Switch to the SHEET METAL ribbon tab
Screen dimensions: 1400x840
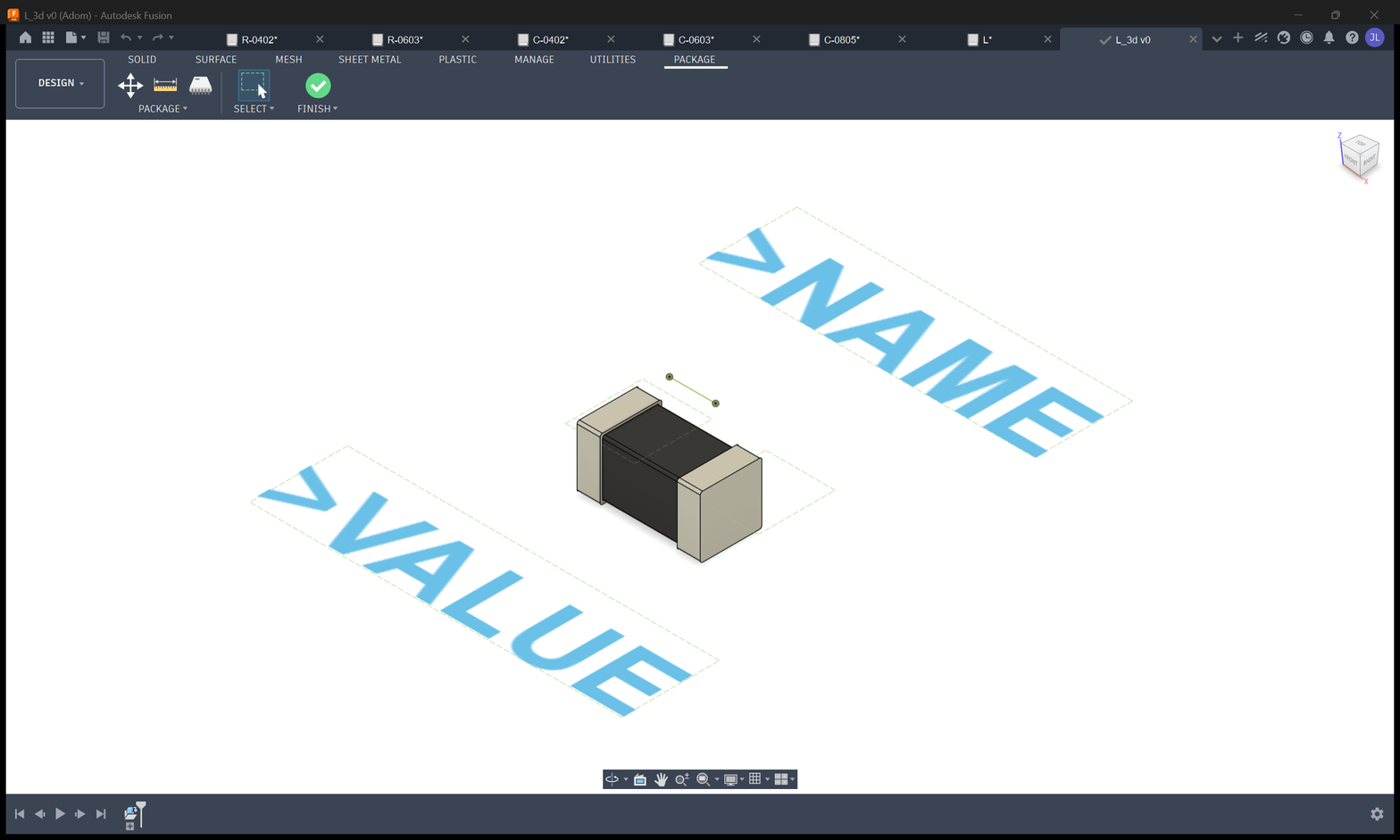(370, 60)
